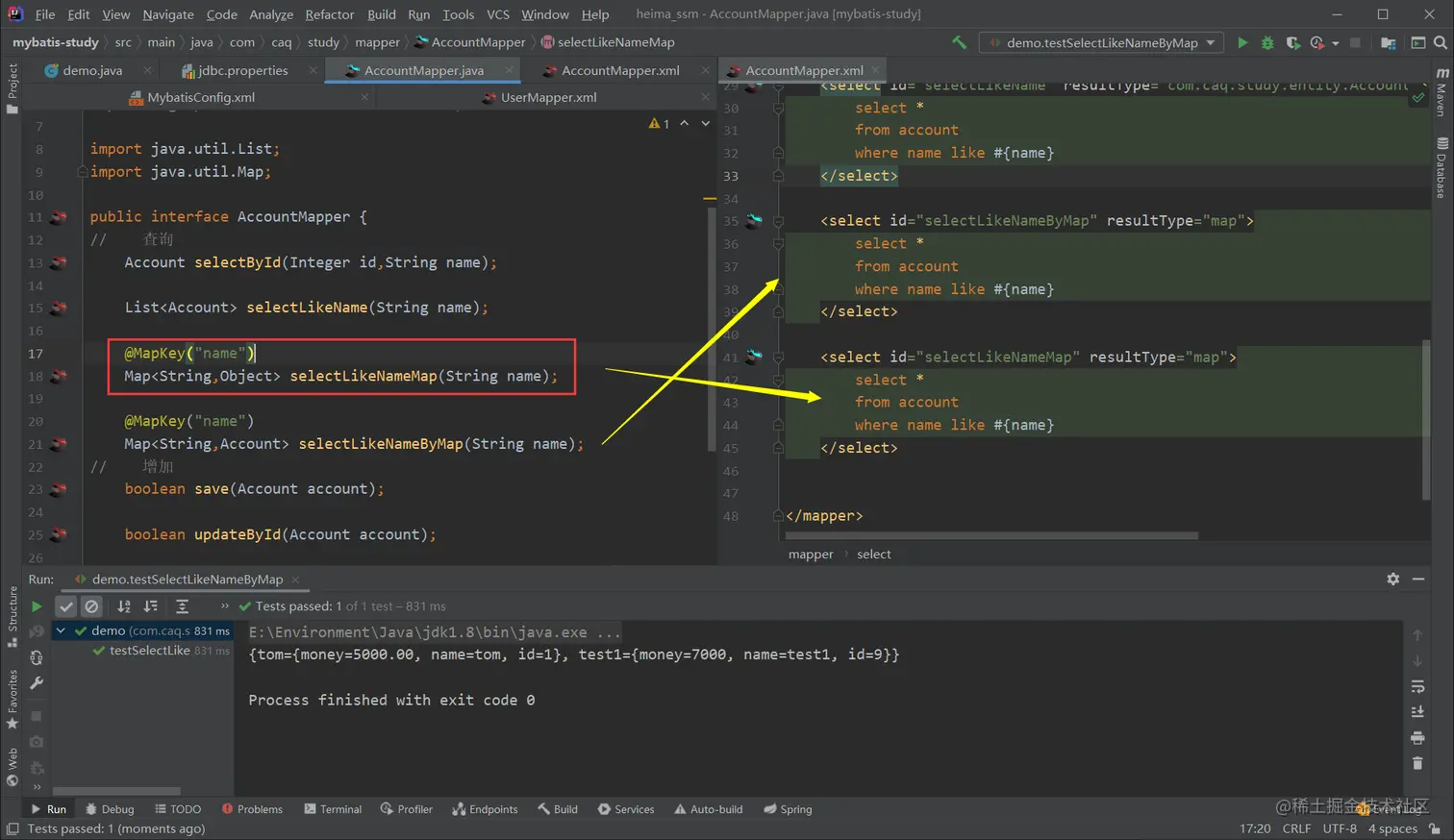Open the TODO tool window
The image size is (1454, 840).
tap(178, 809)
